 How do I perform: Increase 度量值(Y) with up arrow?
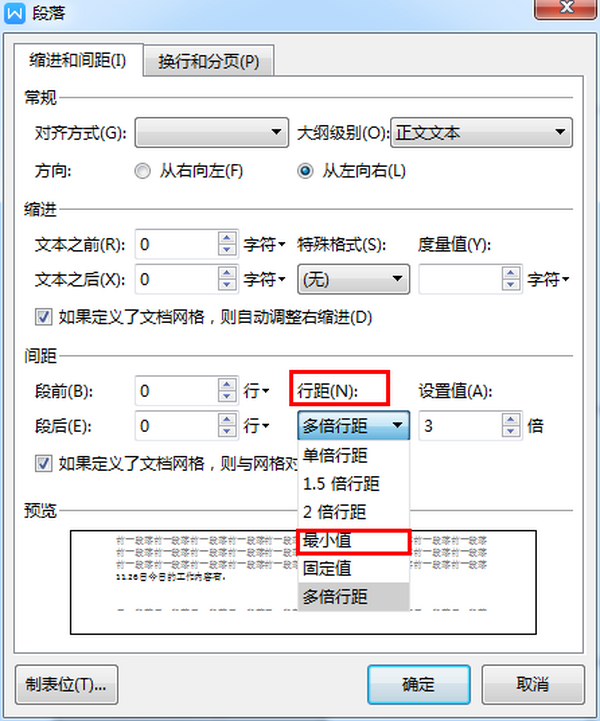pyautogui.click(x=511, y=273)
